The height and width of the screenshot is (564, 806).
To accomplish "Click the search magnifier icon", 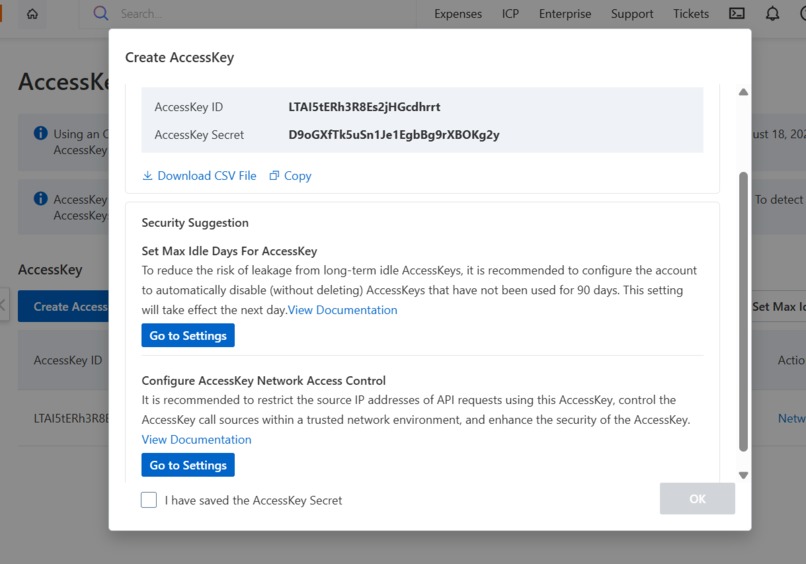I will [x=101, y=13].
